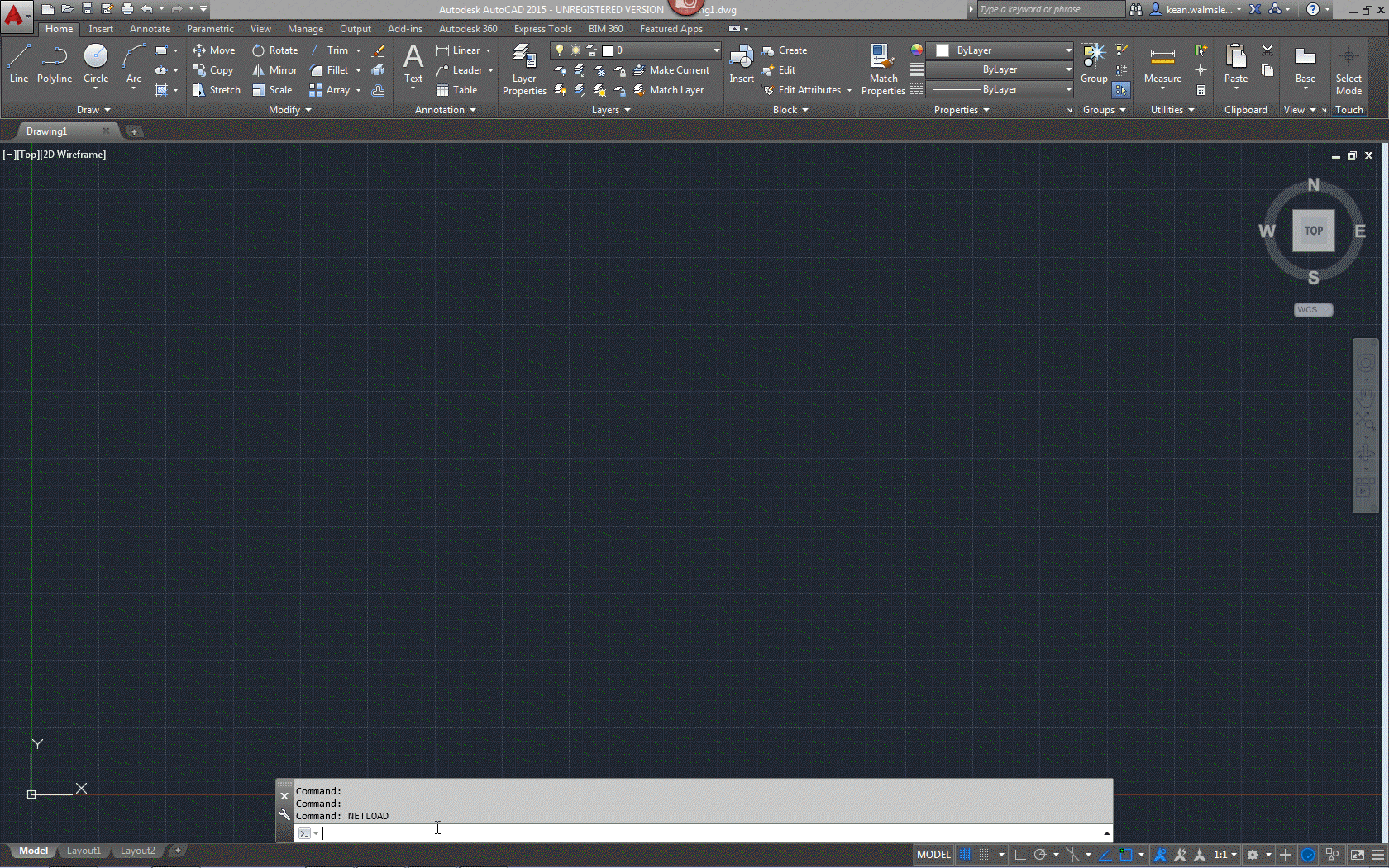This screenshot has height=868, width=1389.
Task: Open the annotation scale 1:1 dropdown
Action: [x=1224, y=855]
